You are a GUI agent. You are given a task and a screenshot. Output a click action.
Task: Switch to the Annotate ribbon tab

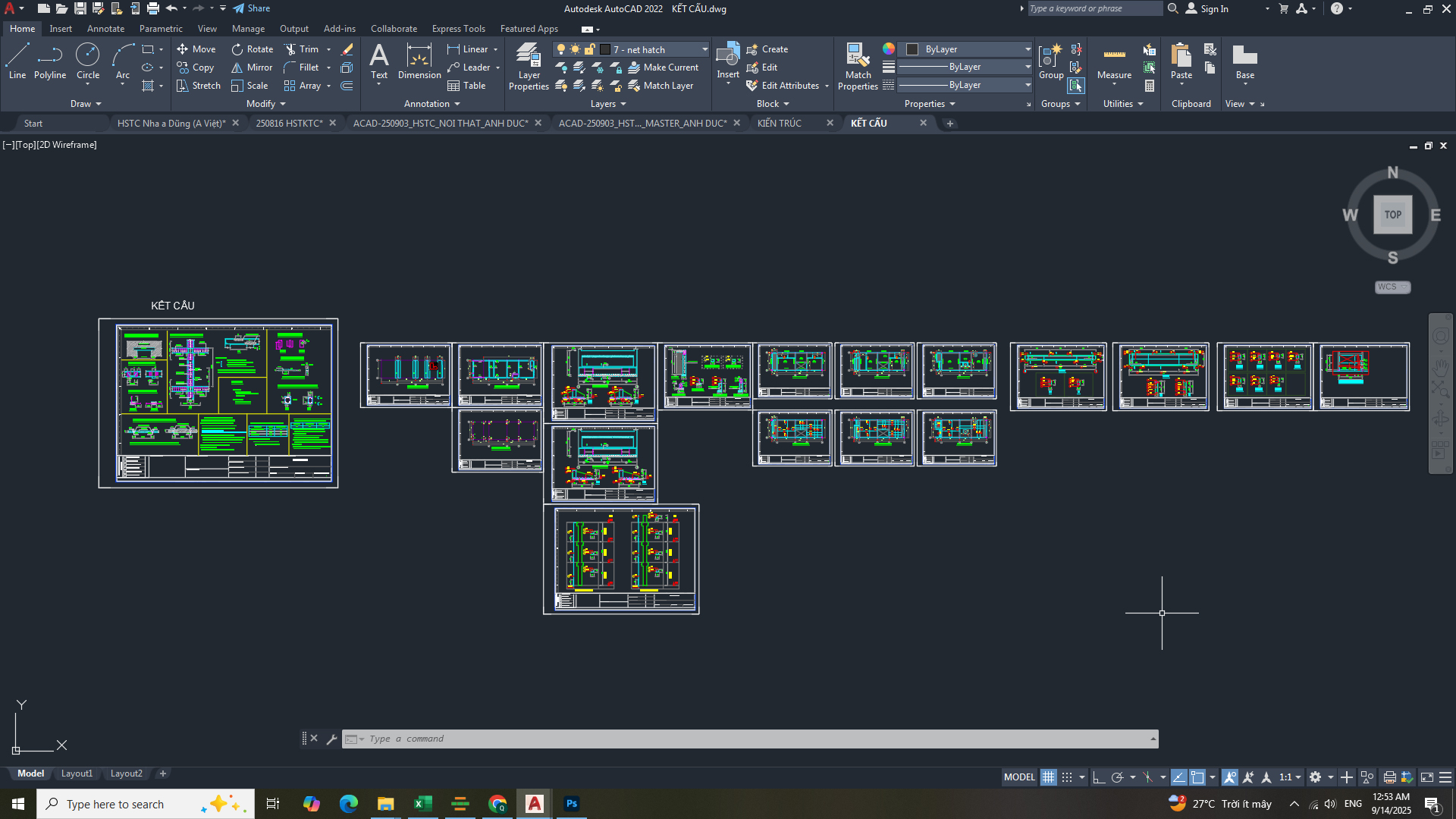105,29
